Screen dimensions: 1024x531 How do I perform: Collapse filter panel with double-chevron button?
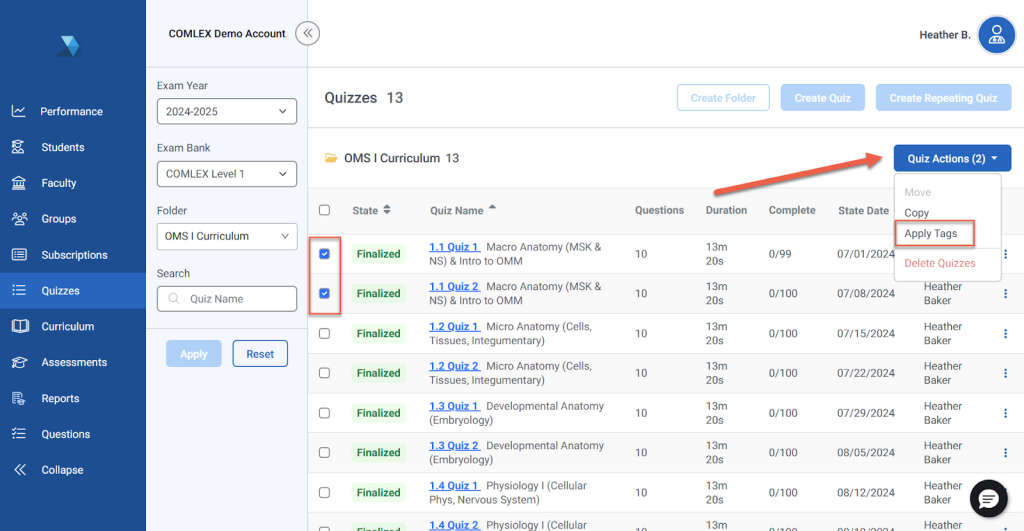308,34
